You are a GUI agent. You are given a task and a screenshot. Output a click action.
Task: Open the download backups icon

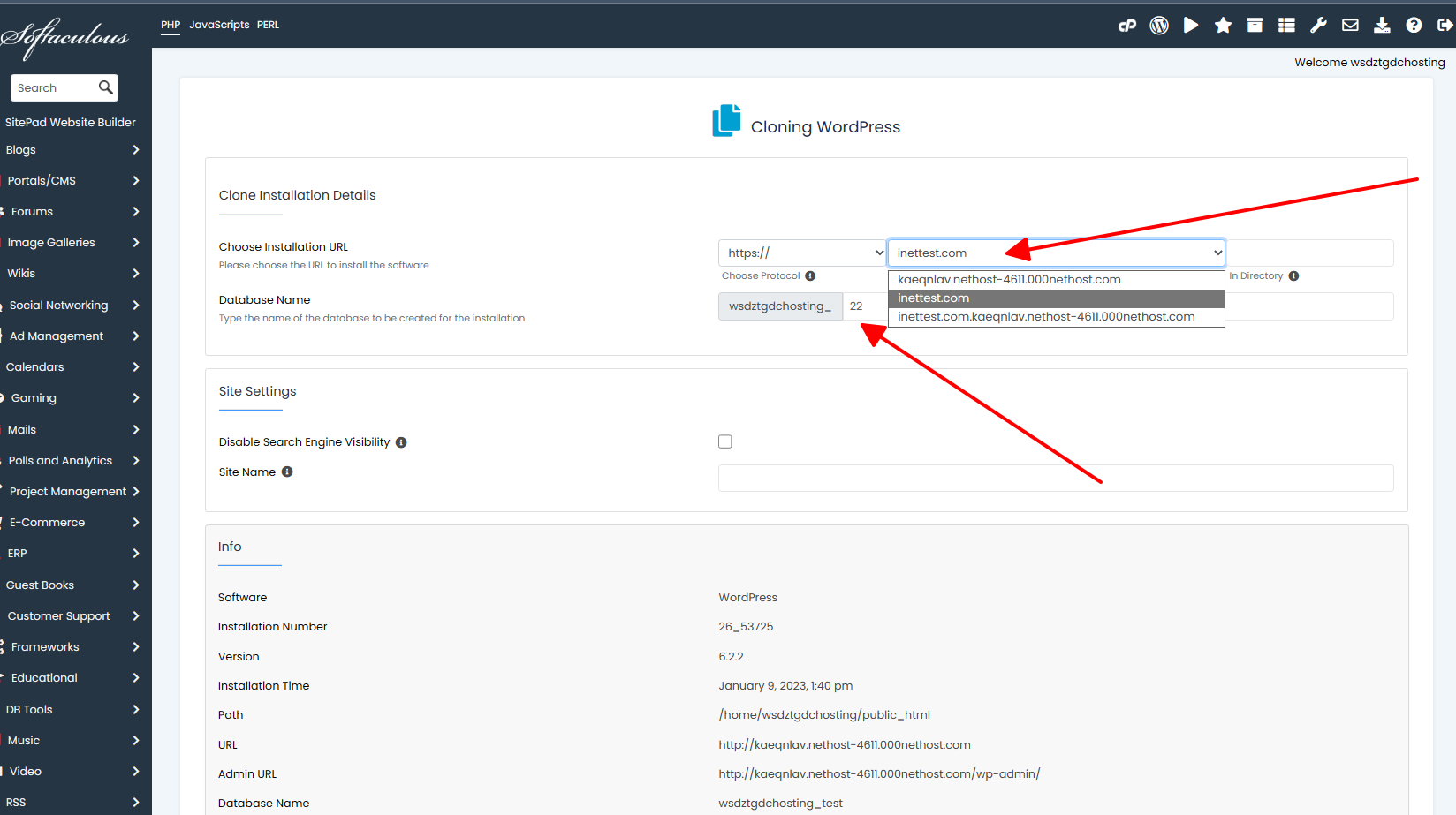1382,26
